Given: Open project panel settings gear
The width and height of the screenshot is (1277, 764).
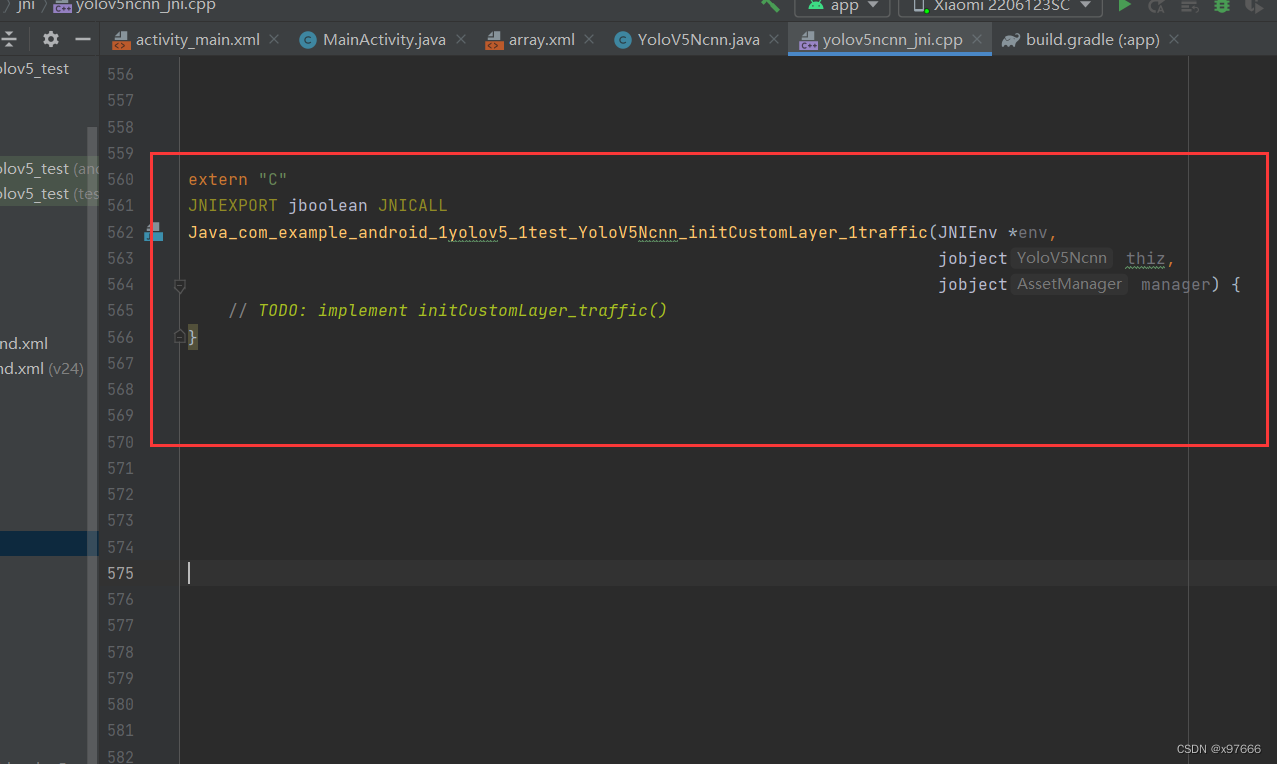Looking at the screenshot, I should point(51,39).
